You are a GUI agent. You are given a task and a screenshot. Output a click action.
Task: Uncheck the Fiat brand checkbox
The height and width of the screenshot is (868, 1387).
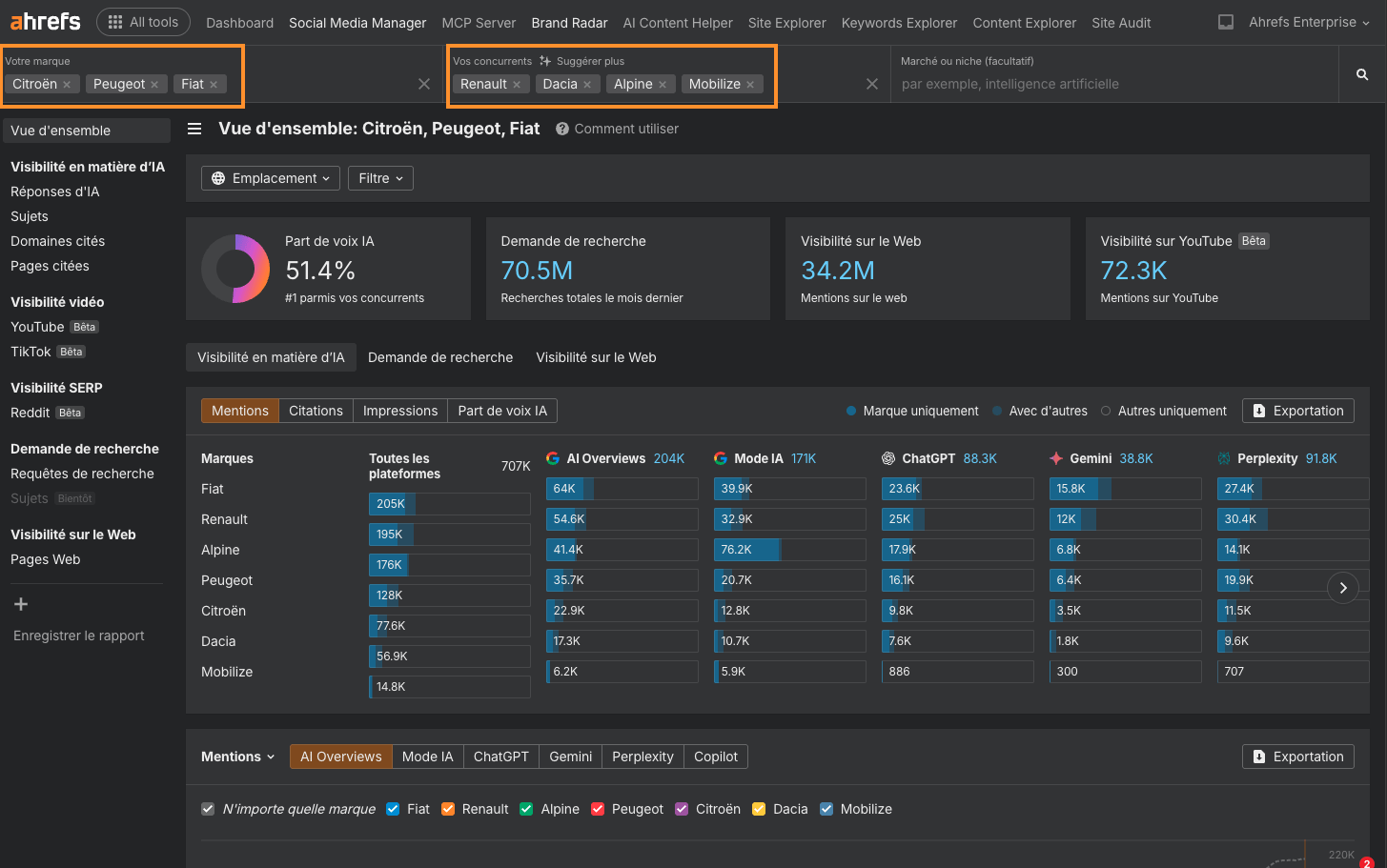click(x=393, y=809)
